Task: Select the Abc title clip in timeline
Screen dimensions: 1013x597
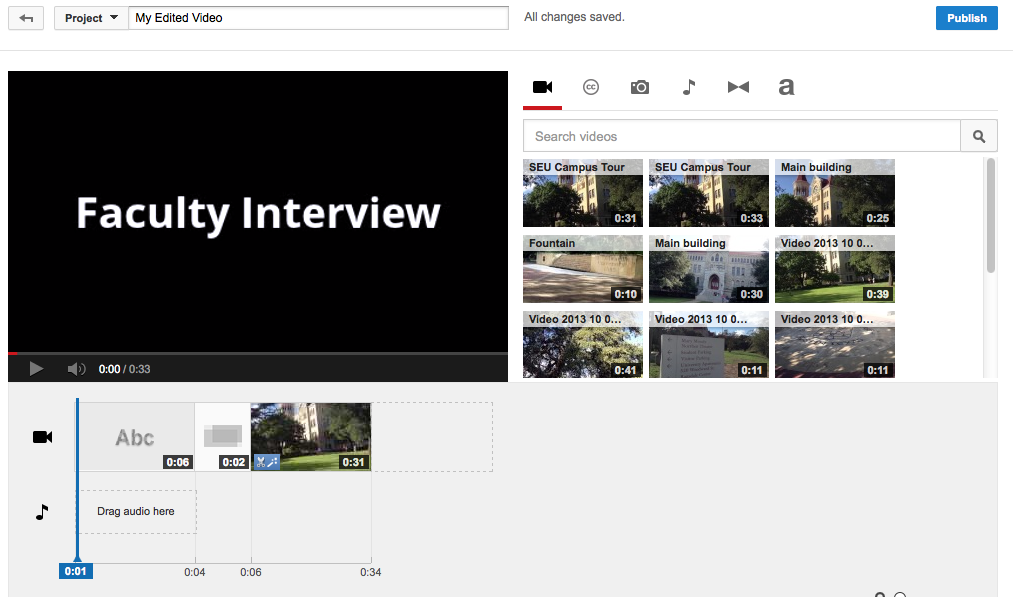Action: coord(136,437)
